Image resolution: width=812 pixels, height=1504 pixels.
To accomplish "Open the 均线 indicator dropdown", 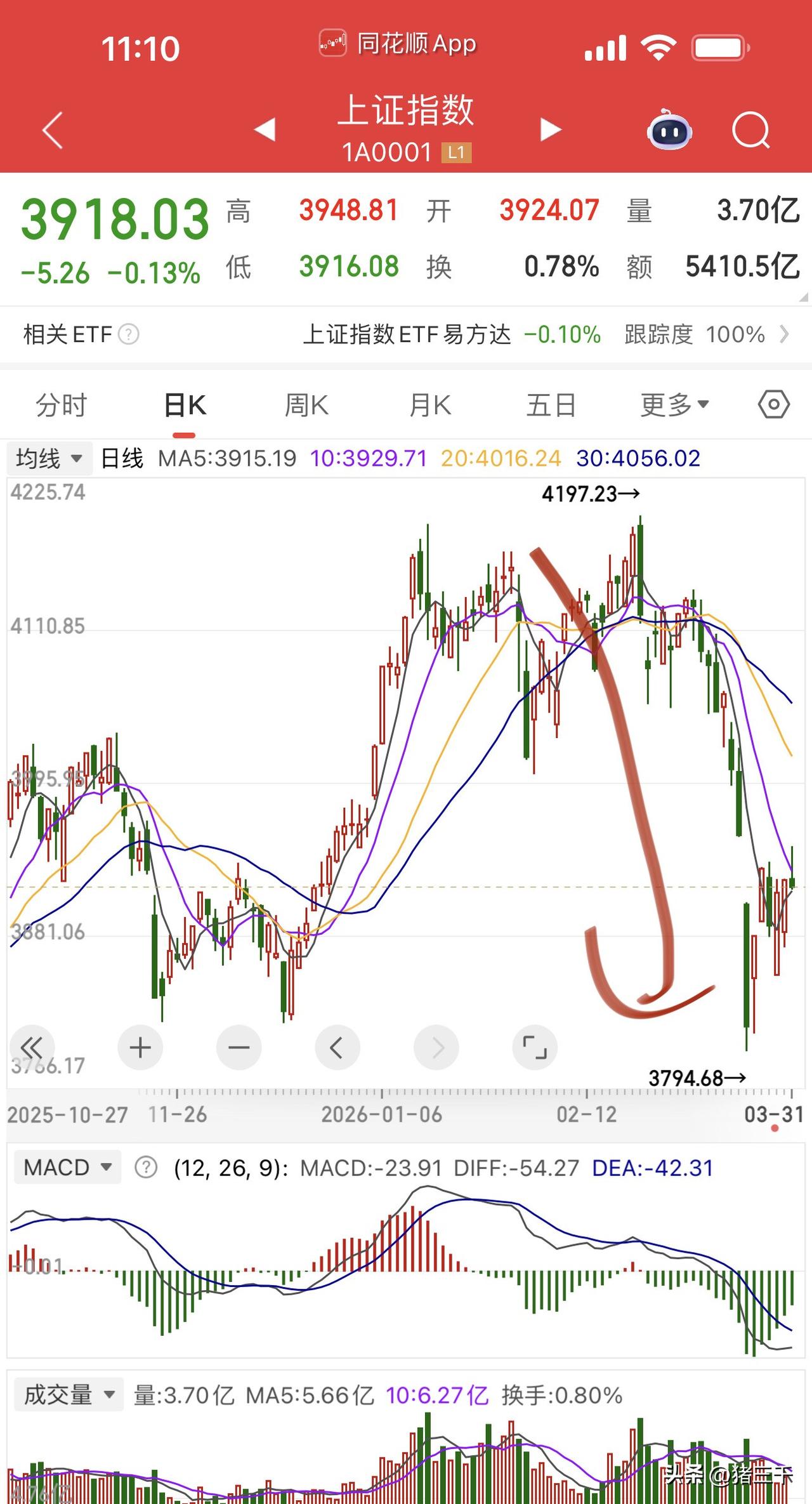I will click(49, 458).
